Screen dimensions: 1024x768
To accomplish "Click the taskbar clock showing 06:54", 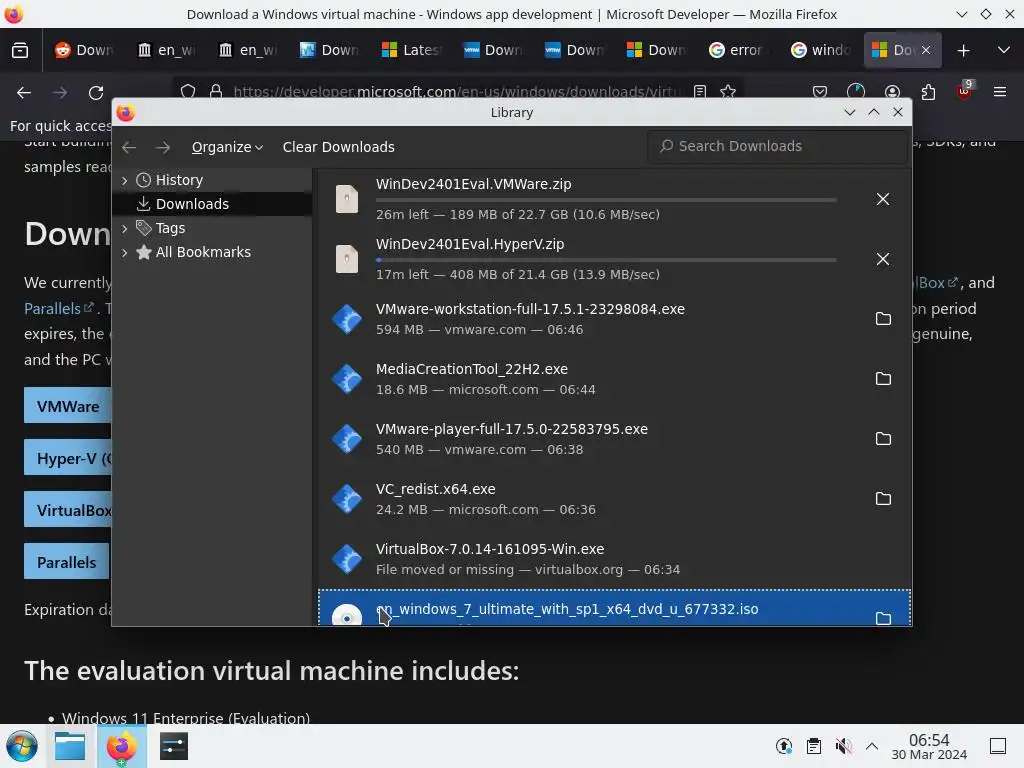I will 929,746.
